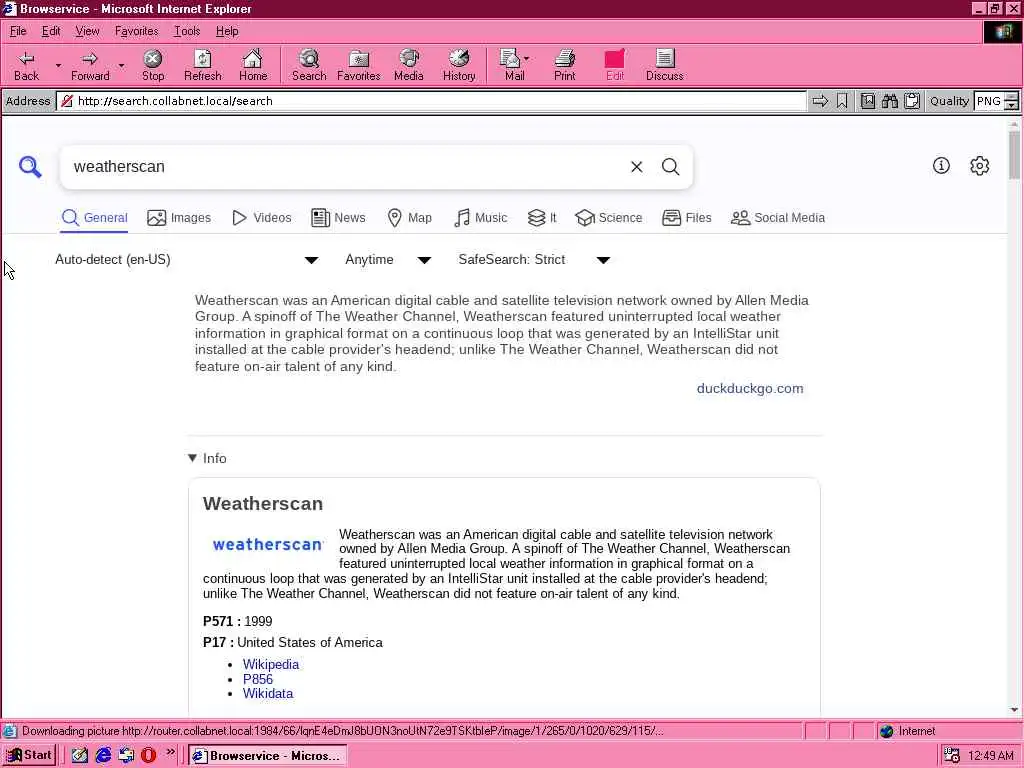Click the Back toolbar button
The height and width of the screenshot is (768, 1024).
26,66
